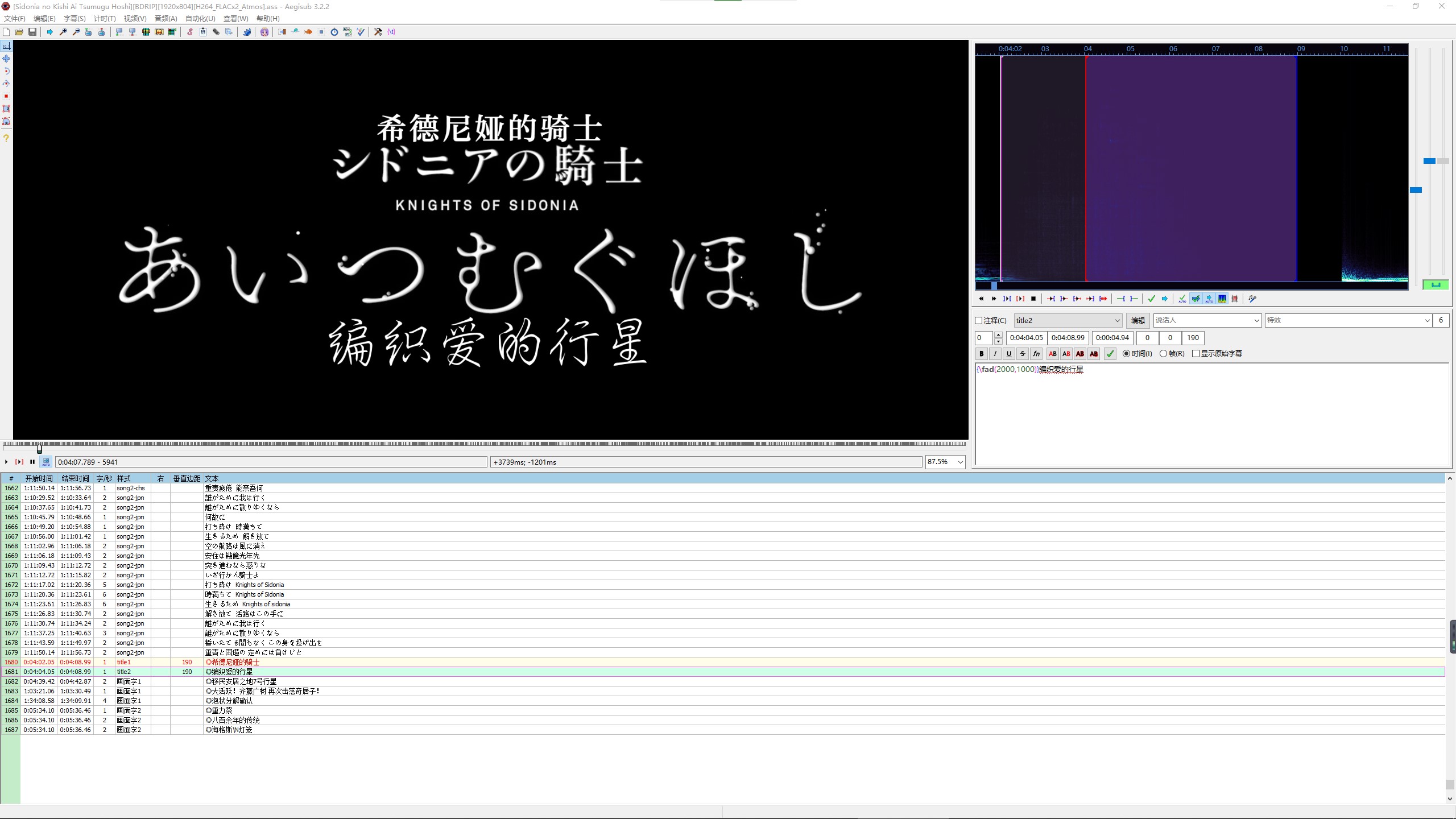Open the Spell Checker ABC checkmark icon
Screen dimensions: 1456x819
pos(361,32)
